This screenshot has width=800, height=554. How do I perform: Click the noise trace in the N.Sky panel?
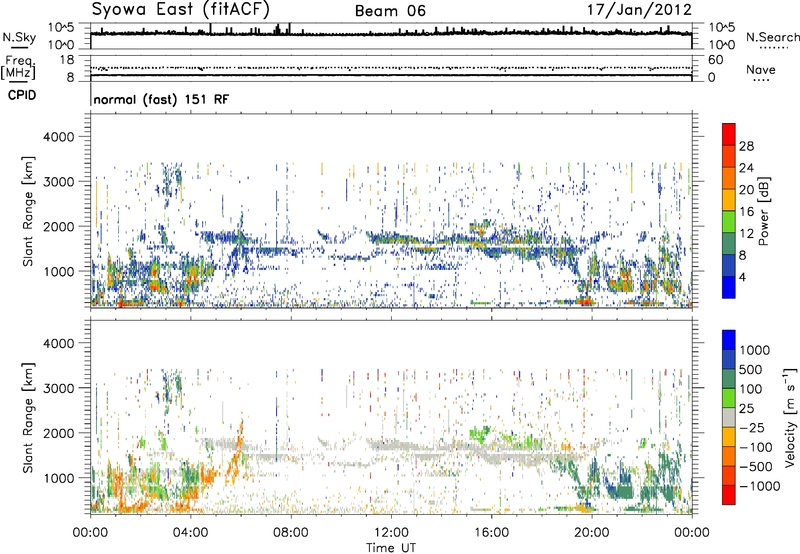tap(391, 34)
